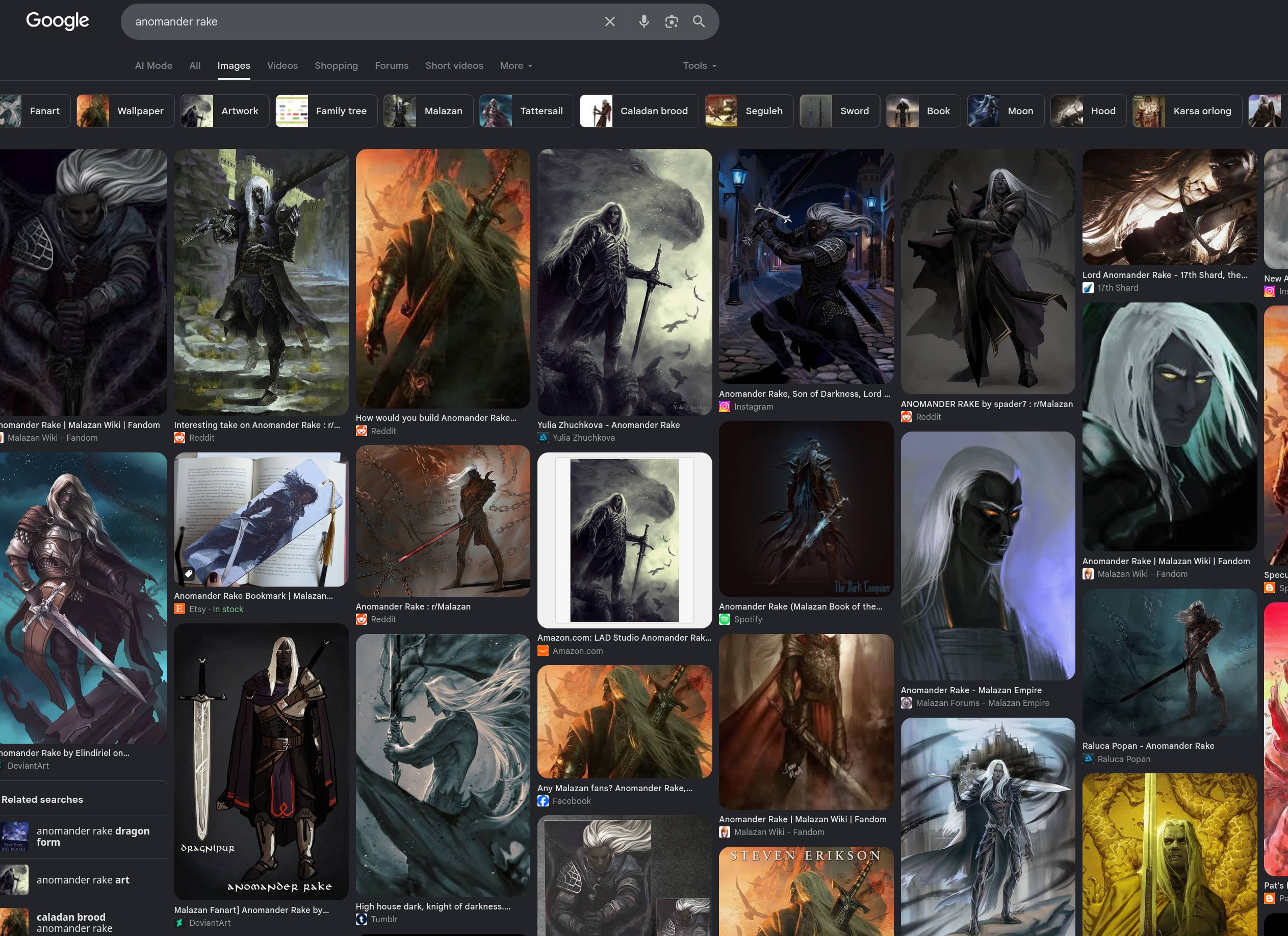
Task: Search related 'anomander rake dragon form'
Action: tap(83, 837)
